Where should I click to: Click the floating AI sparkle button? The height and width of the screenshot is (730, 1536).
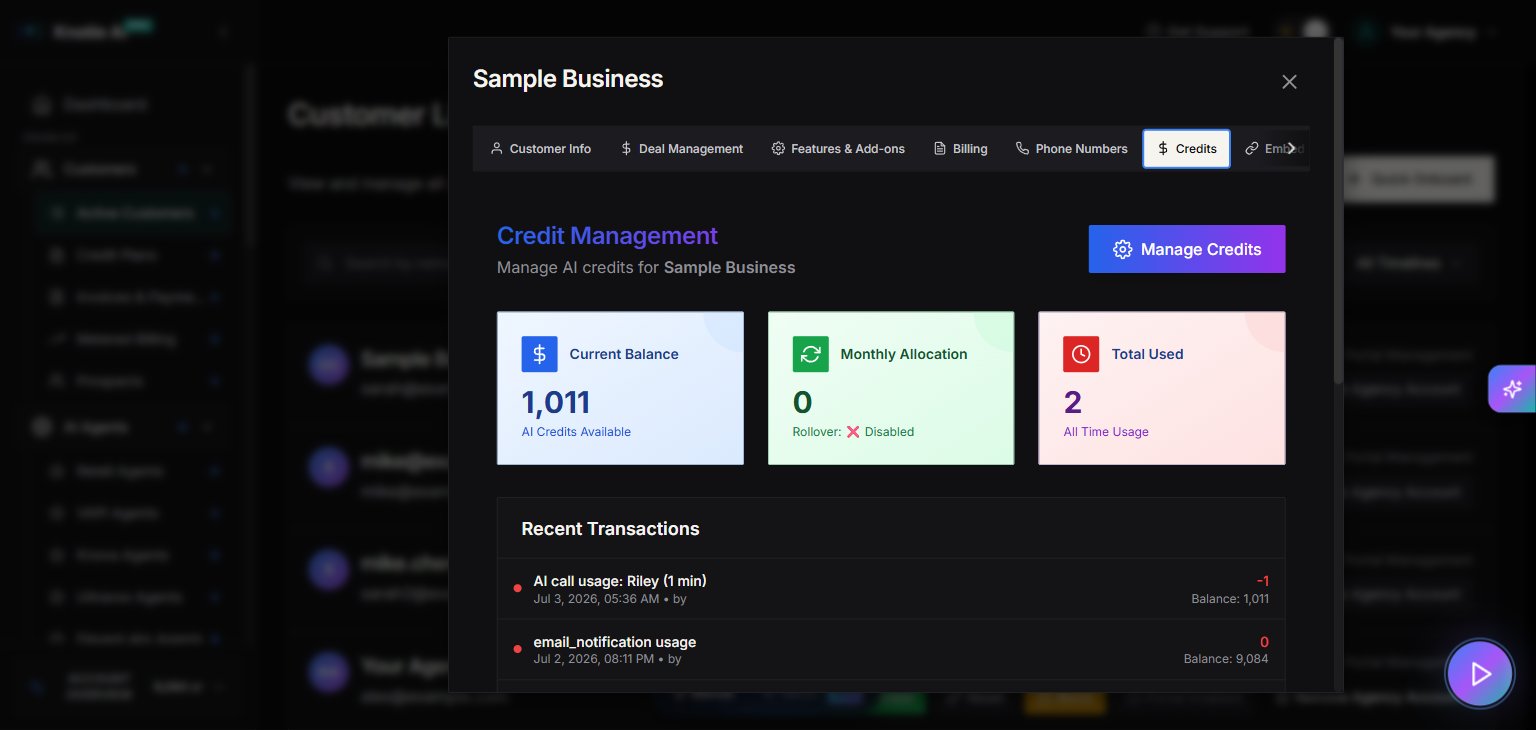(x=1512, y=389)
